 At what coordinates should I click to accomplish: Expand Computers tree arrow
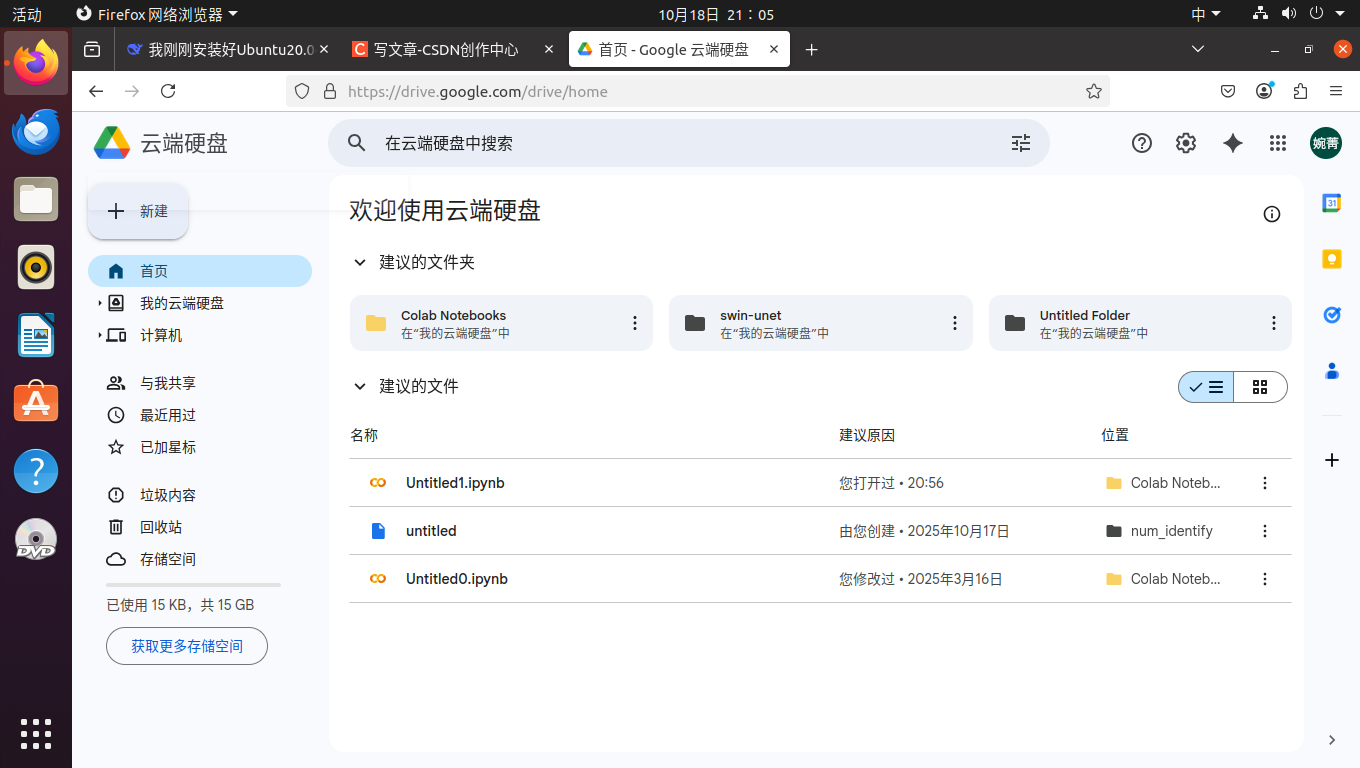pos(99,335)
